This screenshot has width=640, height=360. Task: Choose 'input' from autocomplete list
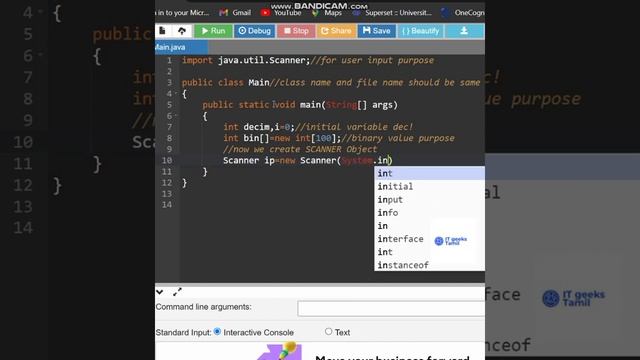tap(429, 200)
